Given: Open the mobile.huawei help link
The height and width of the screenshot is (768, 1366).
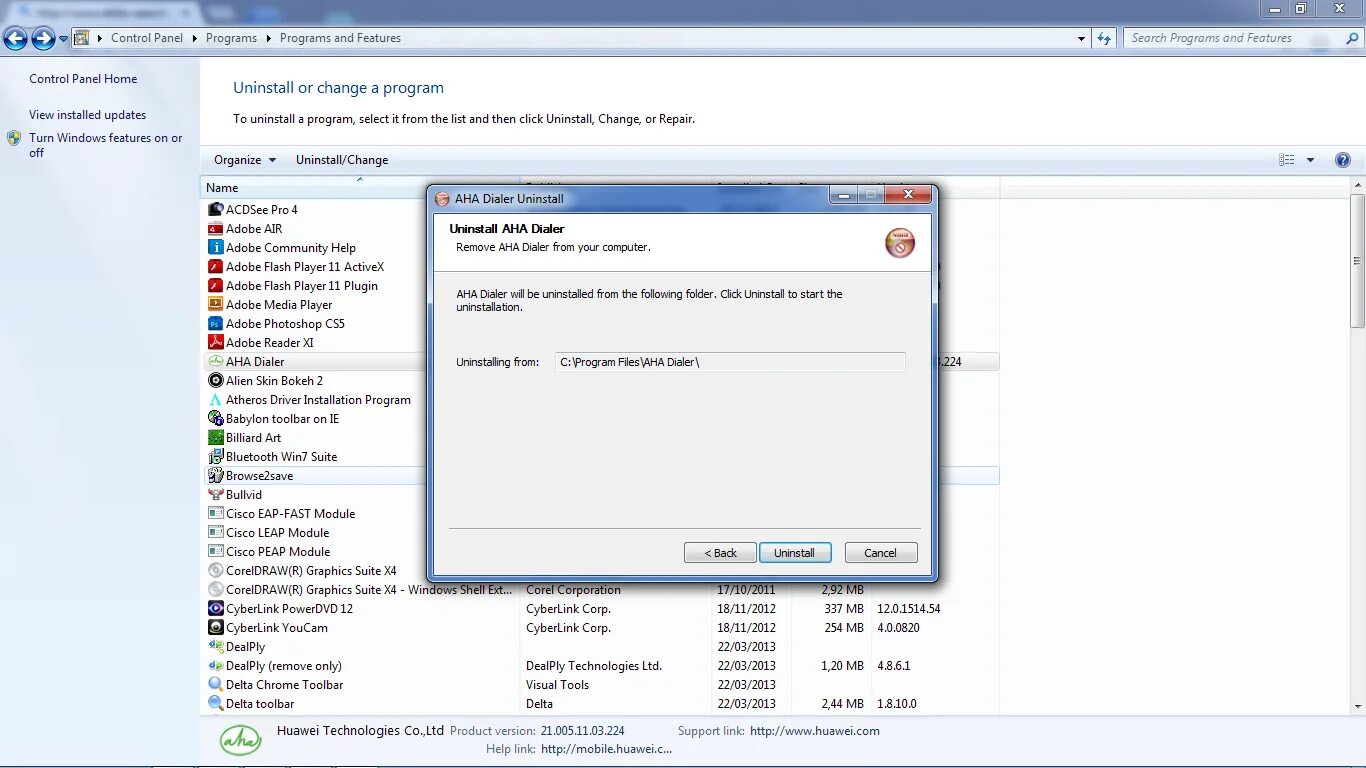Looking at the screenshot, I should pos(607,749).
